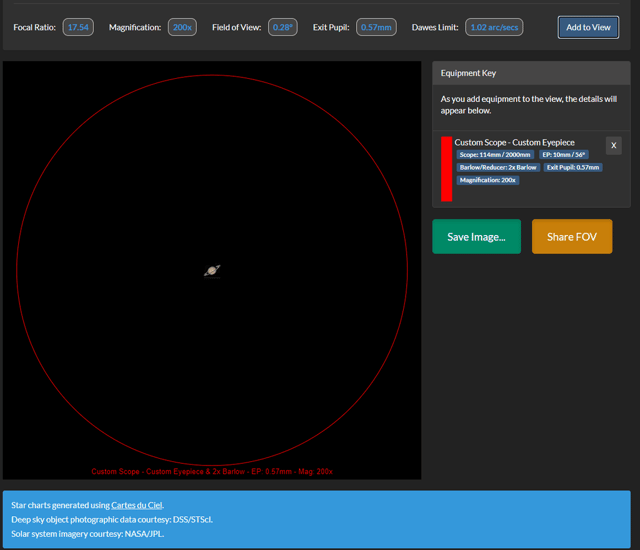Screen dimensions: 640x550
Task: Click the Add to View button
Action: click(x=588, y=27)
